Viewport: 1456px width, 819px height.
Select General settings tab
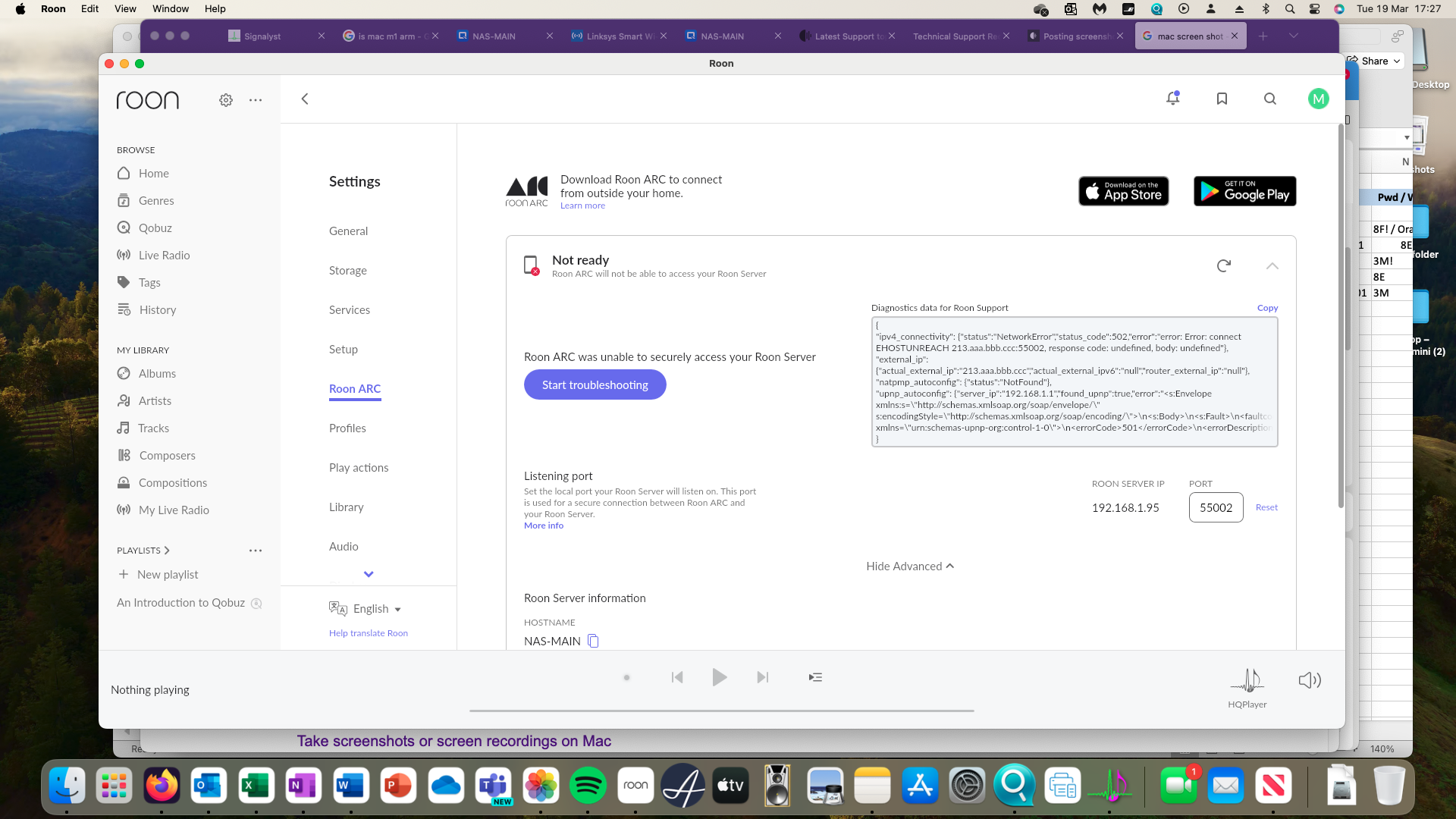click(348, 231)
